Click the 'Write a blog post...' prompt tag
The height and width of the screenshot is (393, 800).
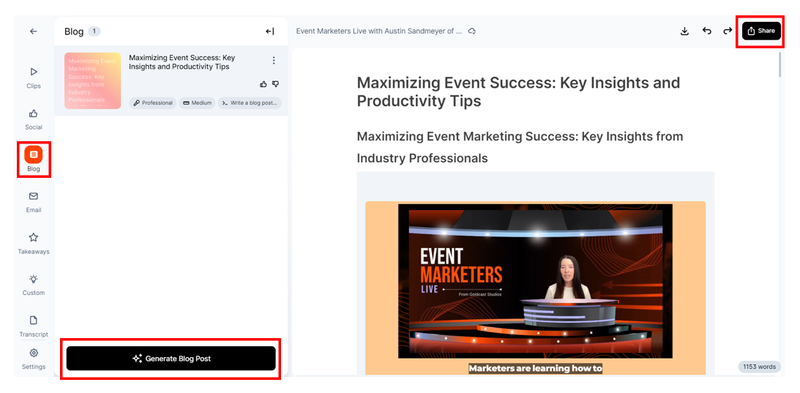pyautogui.click(x=249, y=103)
